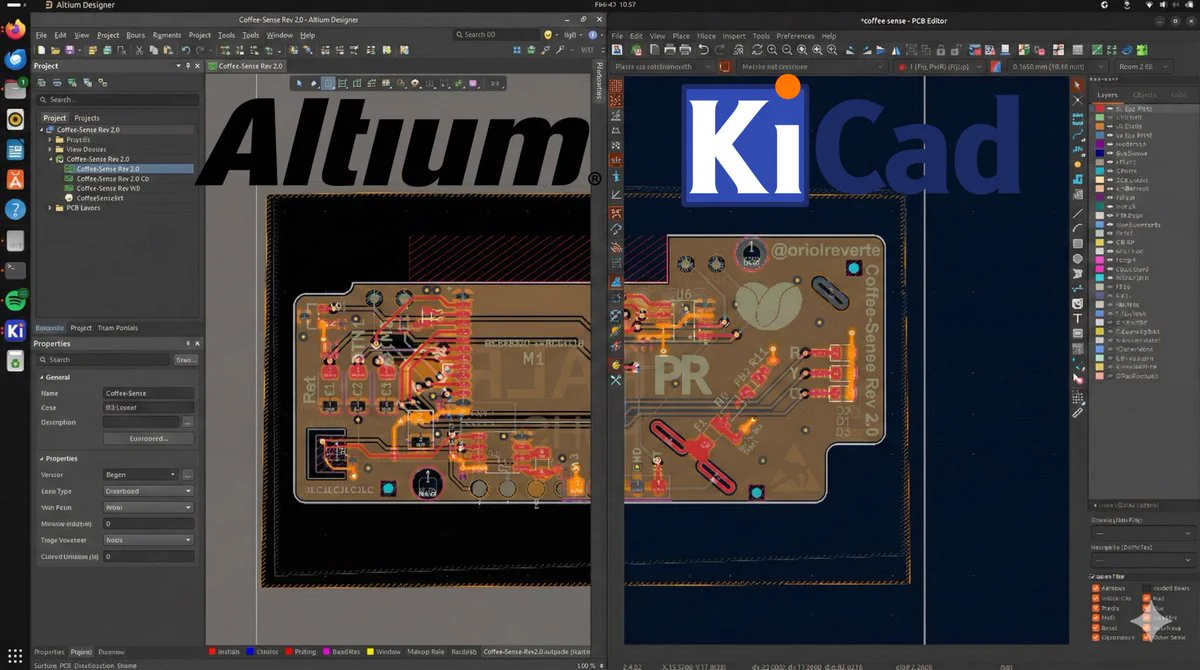This screenshot has height=670, width=1200.
Task: Open the Terminal from the dock
Action: [x=15, y=270]
